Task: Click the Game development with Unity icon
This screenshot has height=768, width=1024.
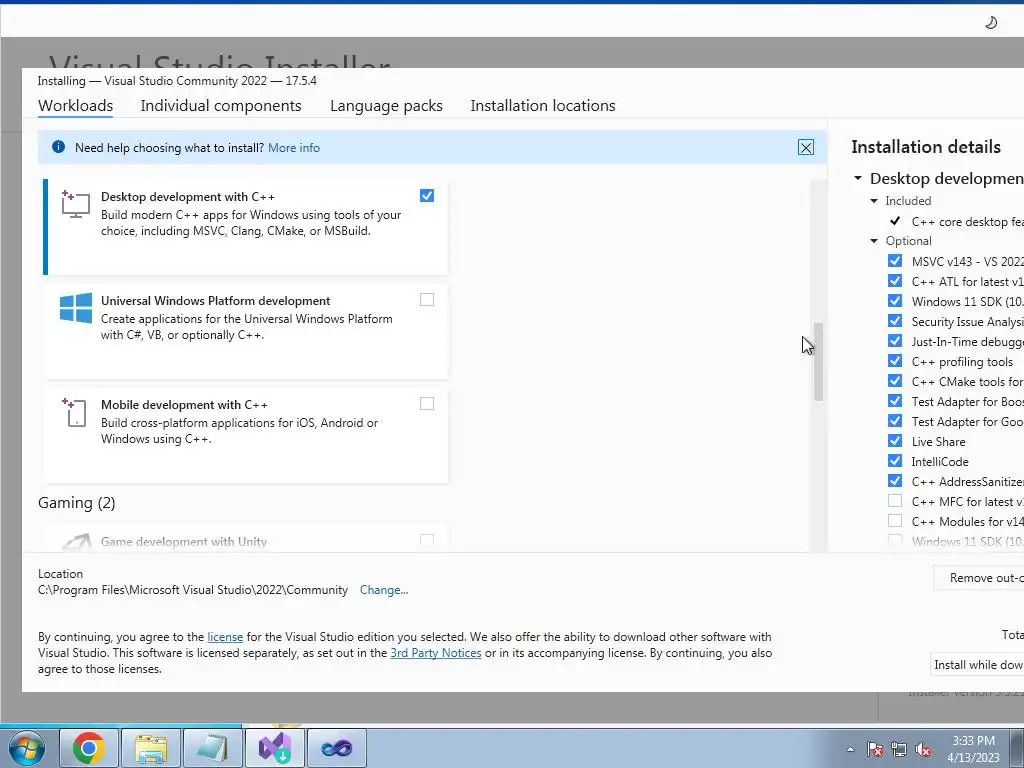Action: point(76,542)
